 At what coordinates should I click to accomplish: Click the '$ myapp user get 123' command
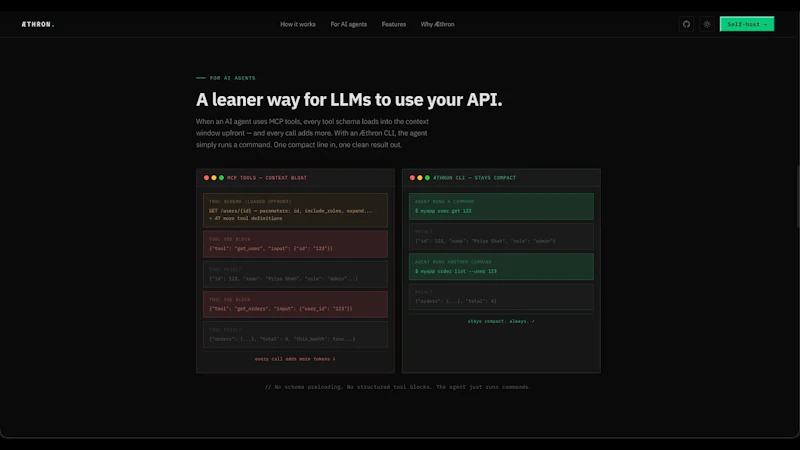click(x=443, y=211)
